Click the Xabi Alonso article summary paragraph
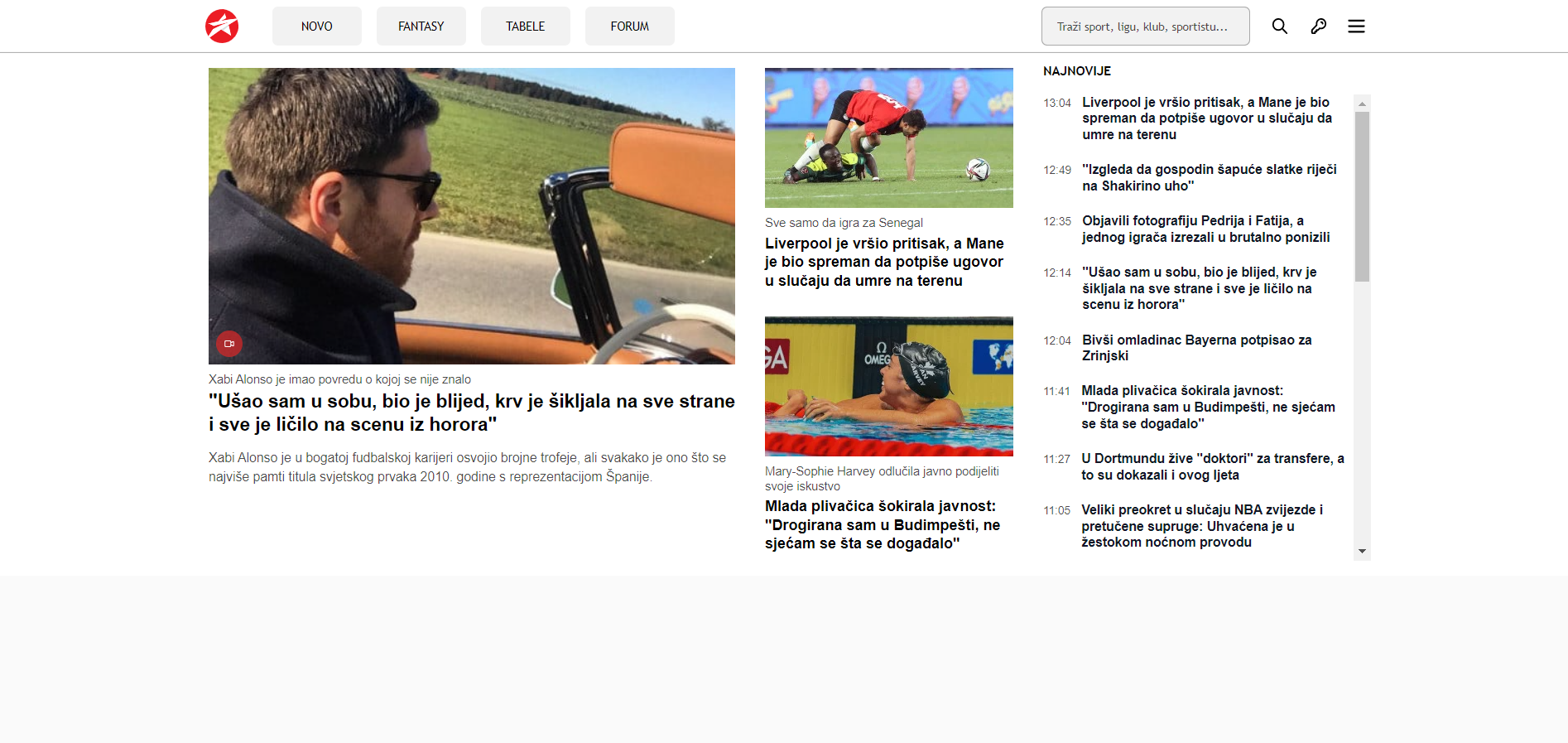Screen dimensions: 1568x743 tap(468, 467)
